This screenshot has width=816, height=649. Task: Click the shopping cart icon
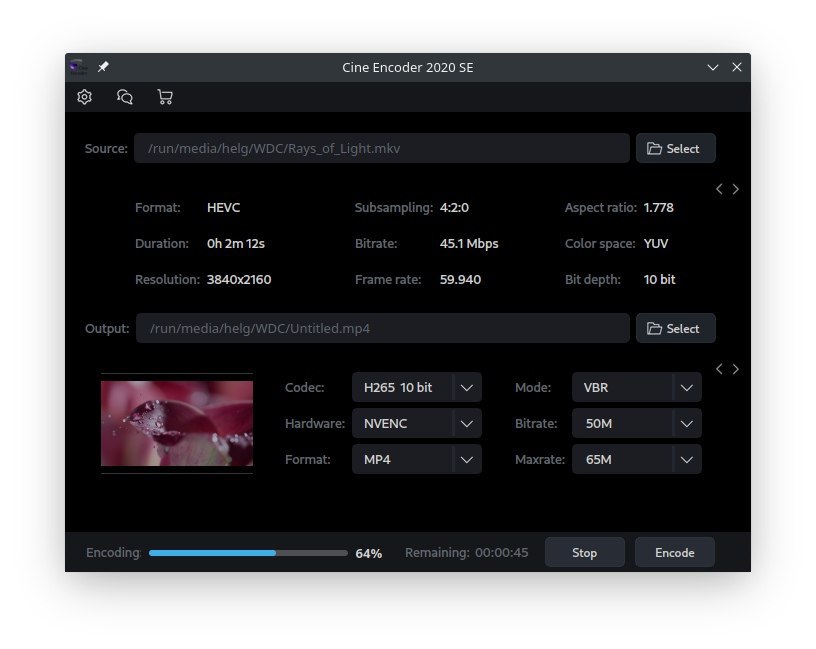point(165,97)
